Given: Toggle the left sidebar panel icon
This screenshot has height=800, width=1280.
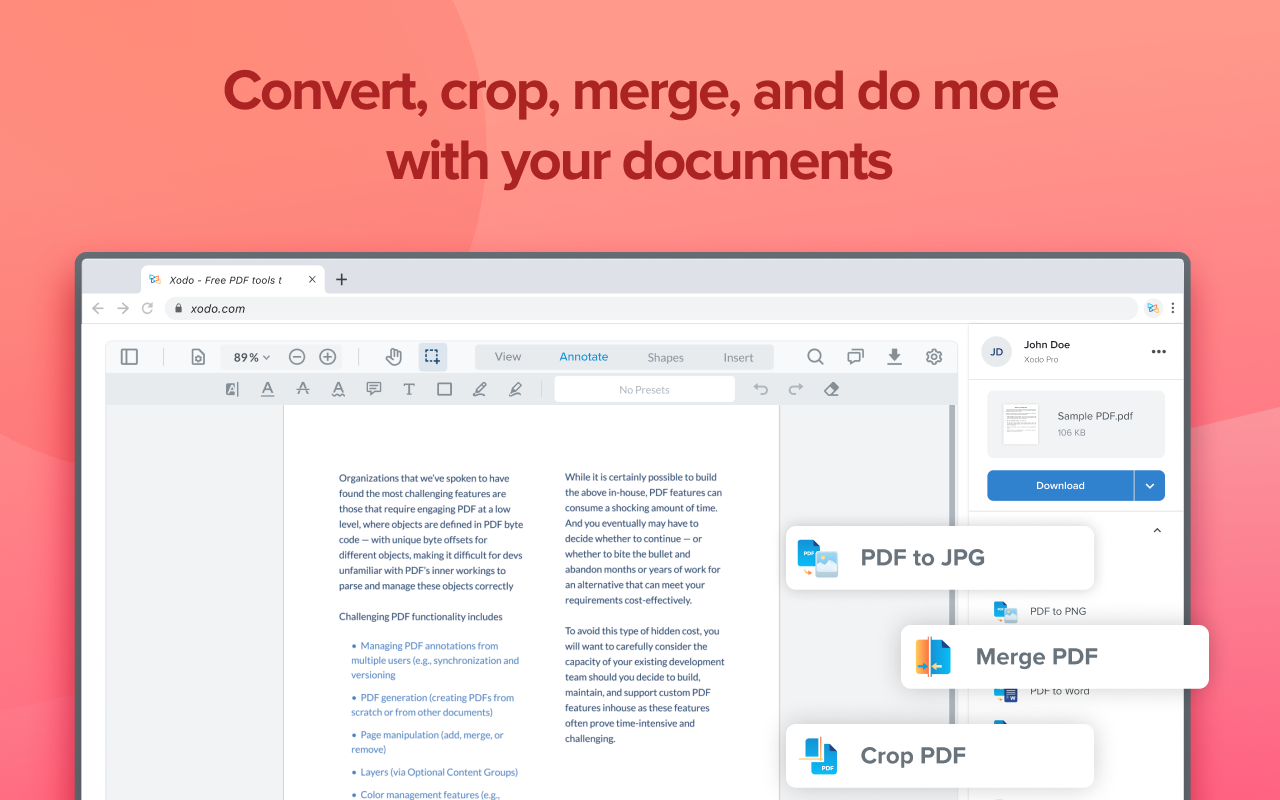Looking at the screenshot, I should [x=129, y=357].
